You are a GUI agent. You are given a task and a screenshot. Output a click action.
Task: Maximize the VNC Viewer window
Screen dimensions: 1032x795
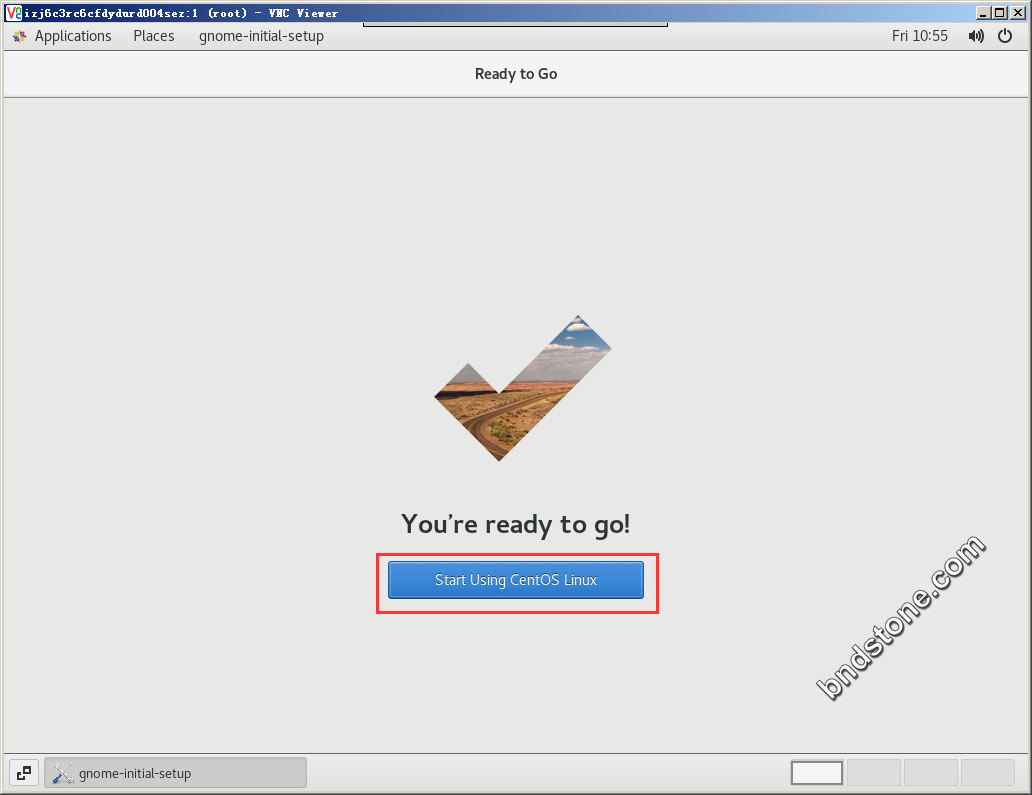pyautogui.click(x=1000, y=13)
